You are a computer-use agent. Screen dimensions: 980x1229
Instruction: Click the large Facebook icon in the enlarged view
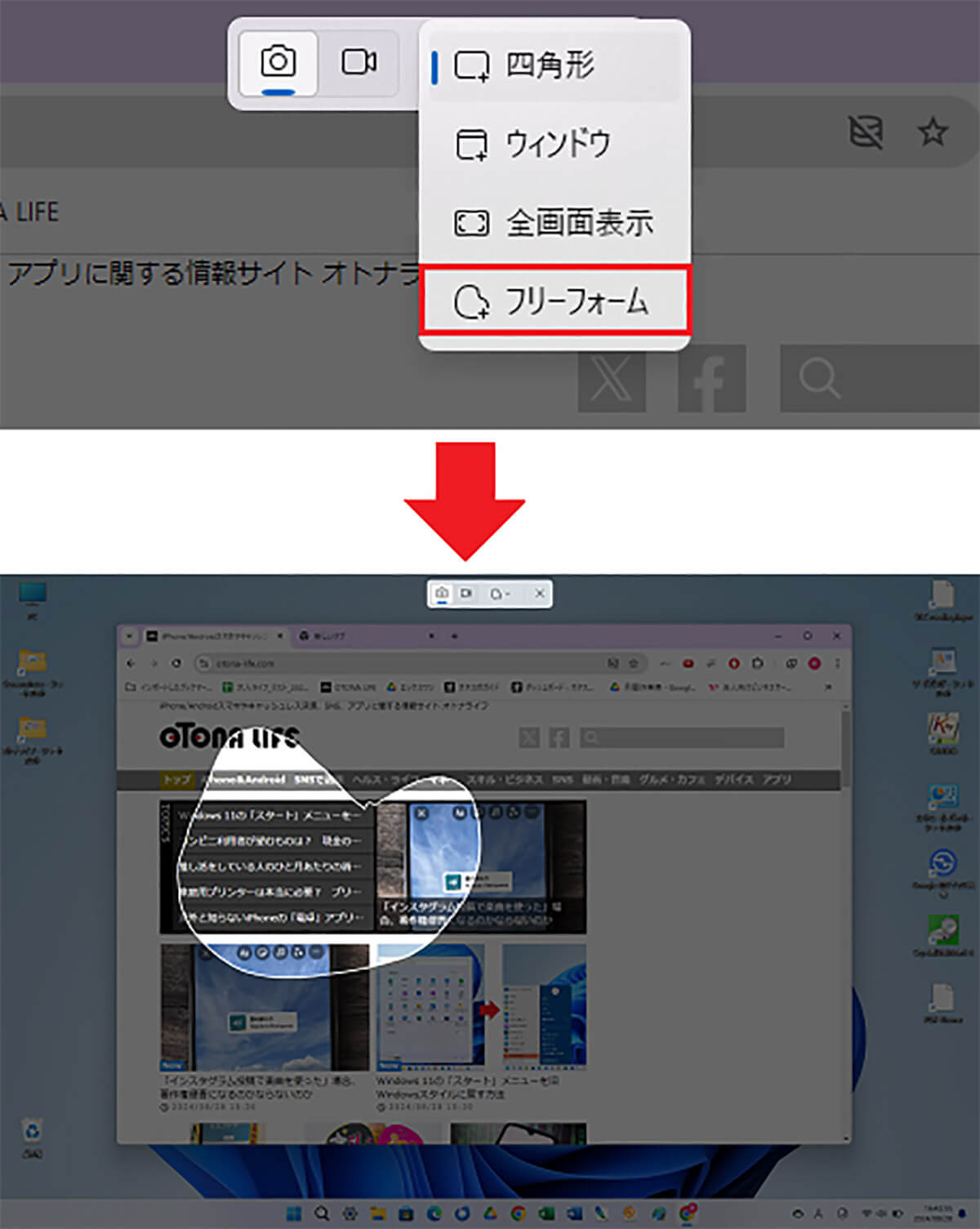tap(711, 378)
